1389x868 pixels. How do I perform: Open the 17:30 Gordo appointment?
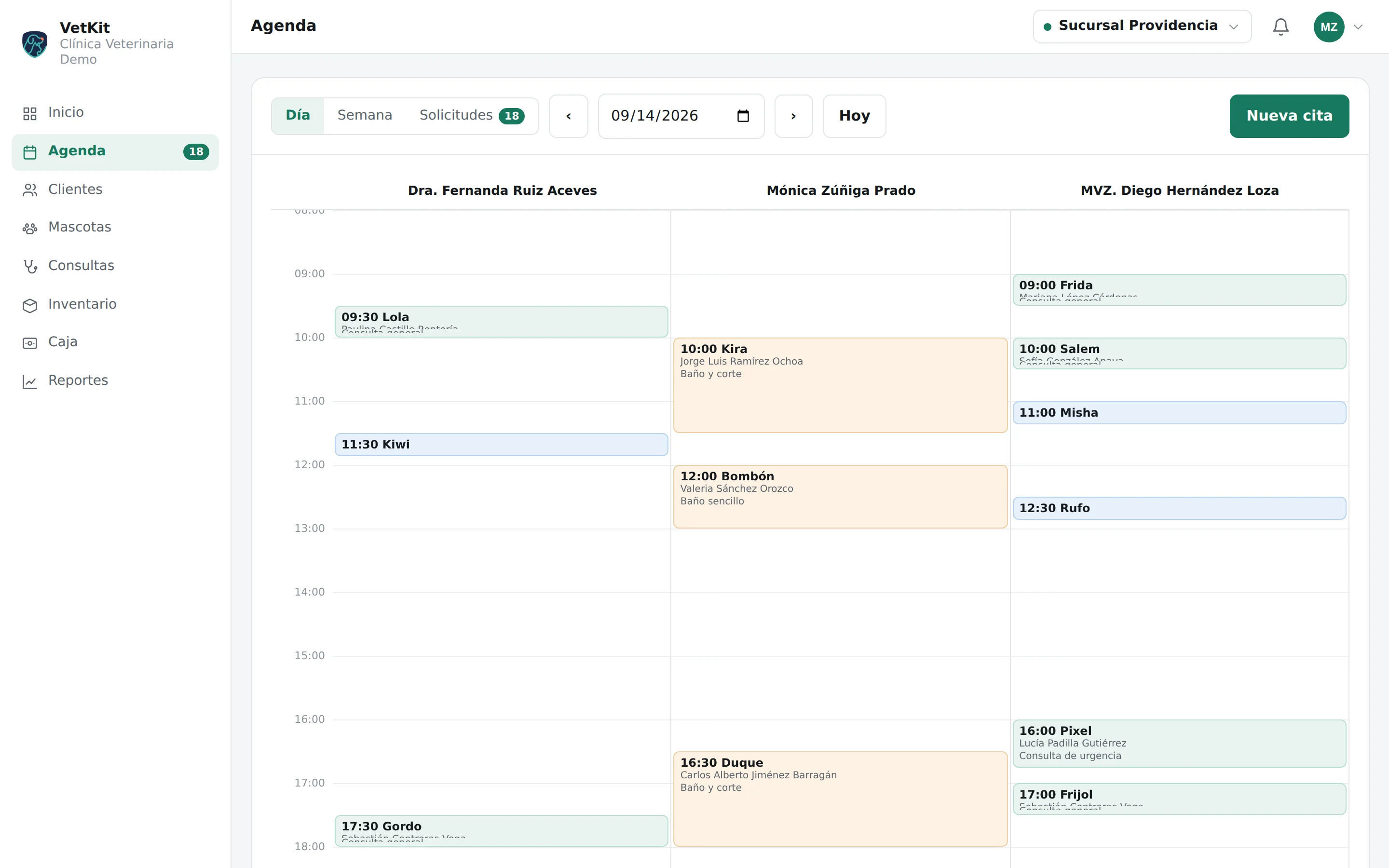(x=501, y=831)
